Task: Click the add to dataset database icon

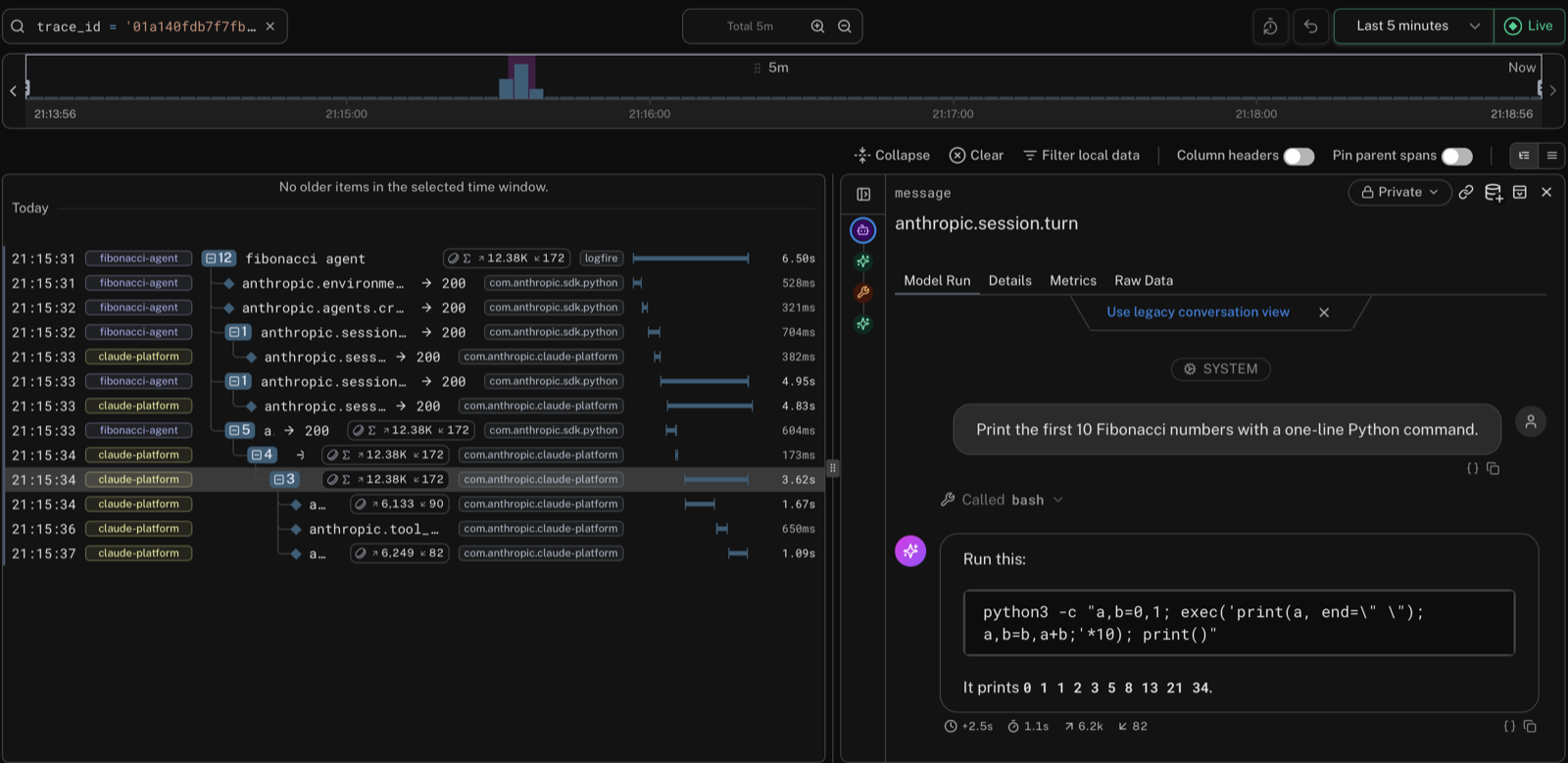Action: pos(1494,193)
